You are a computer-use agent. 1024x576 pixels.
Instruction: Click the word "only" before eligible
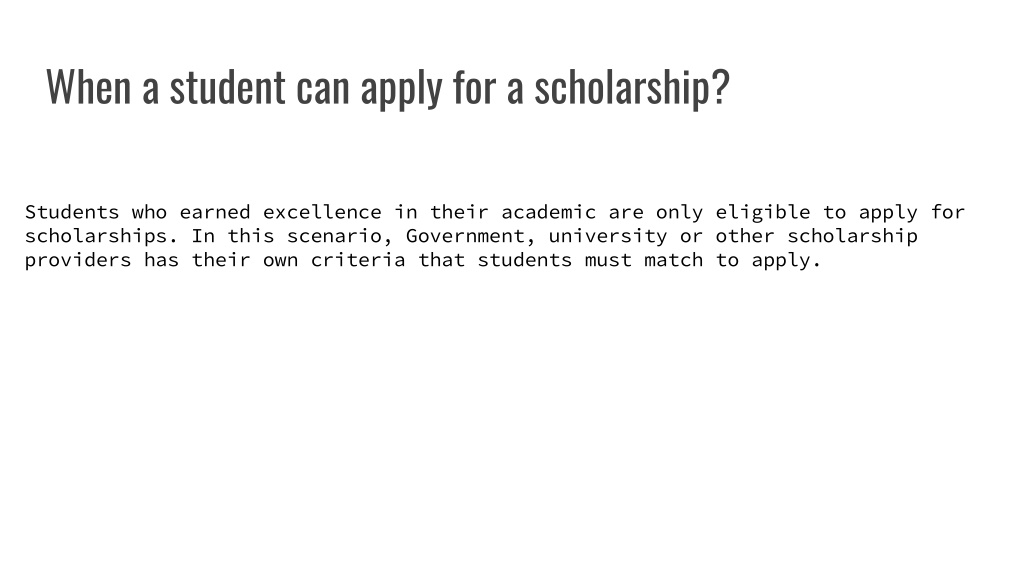pyautogui.click(x=680, y=213)
